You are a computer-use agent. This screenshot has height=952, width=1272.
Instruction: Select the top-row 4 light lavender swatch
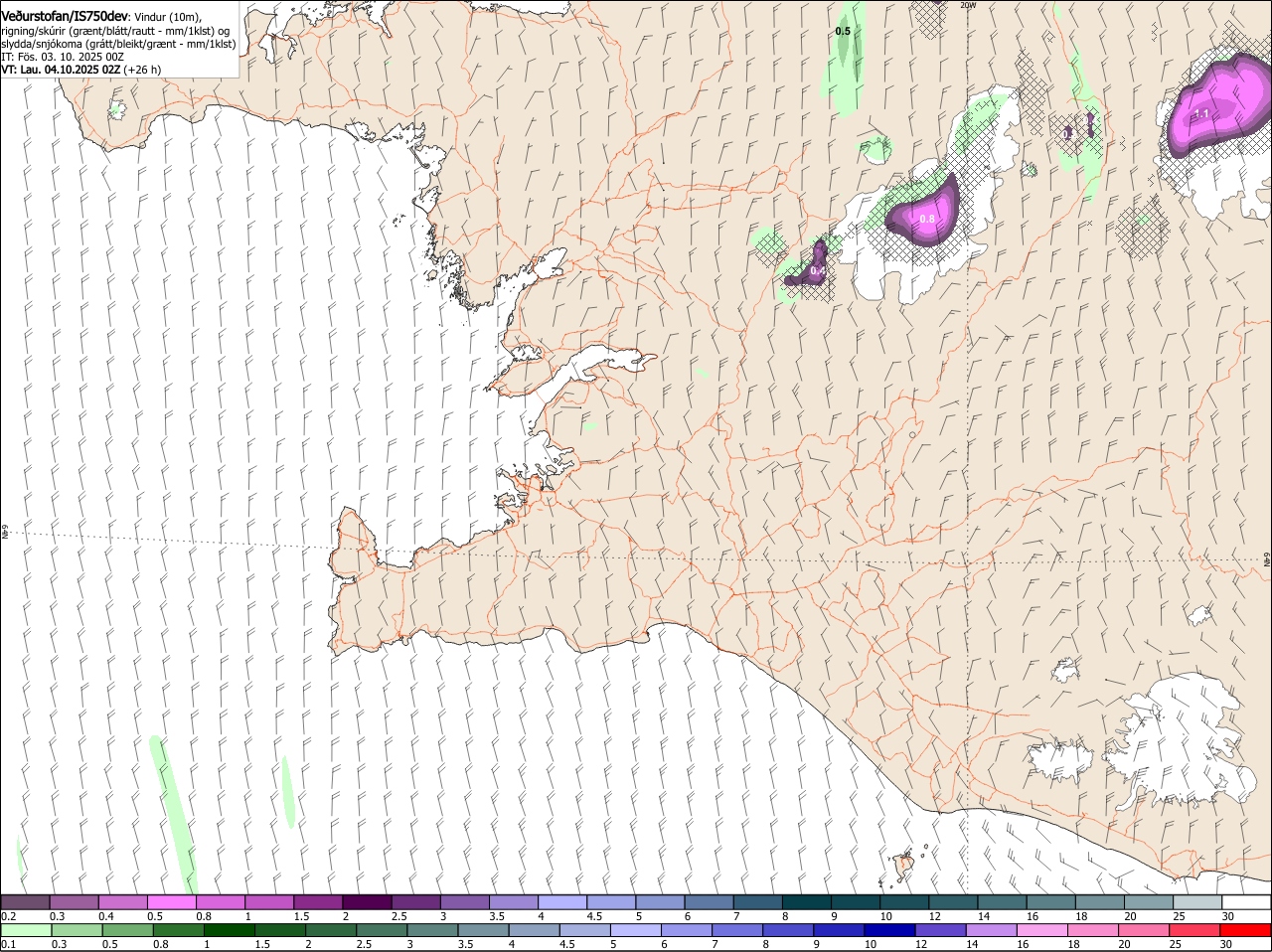[562, 902]
